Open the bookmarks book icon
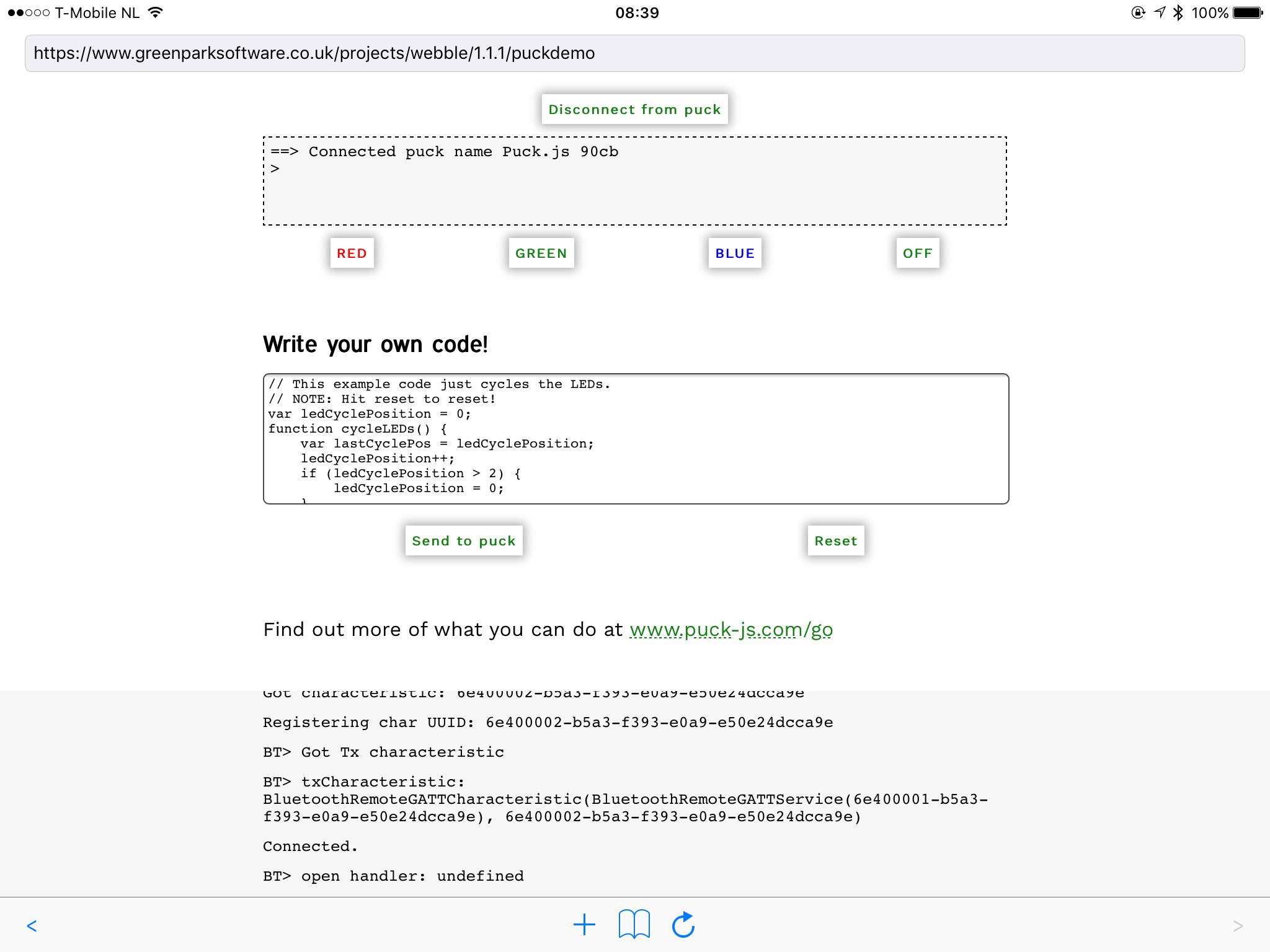 click(x=634, y=925)
